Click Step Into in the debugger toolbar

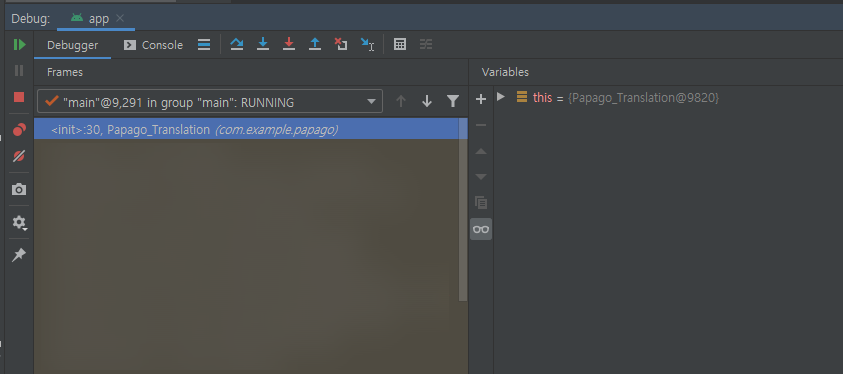[x=263, y=45]
